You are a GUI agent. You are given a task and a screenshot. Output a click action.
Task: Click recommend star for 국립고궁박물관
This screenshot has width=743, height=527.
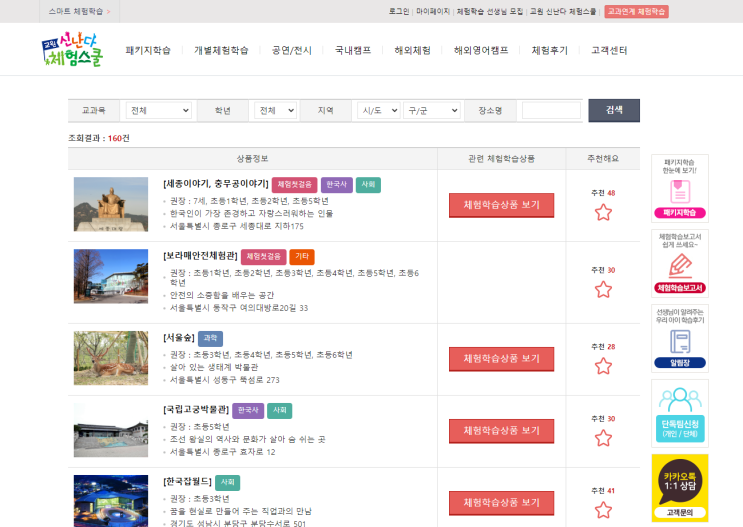(x=603, y=438)
